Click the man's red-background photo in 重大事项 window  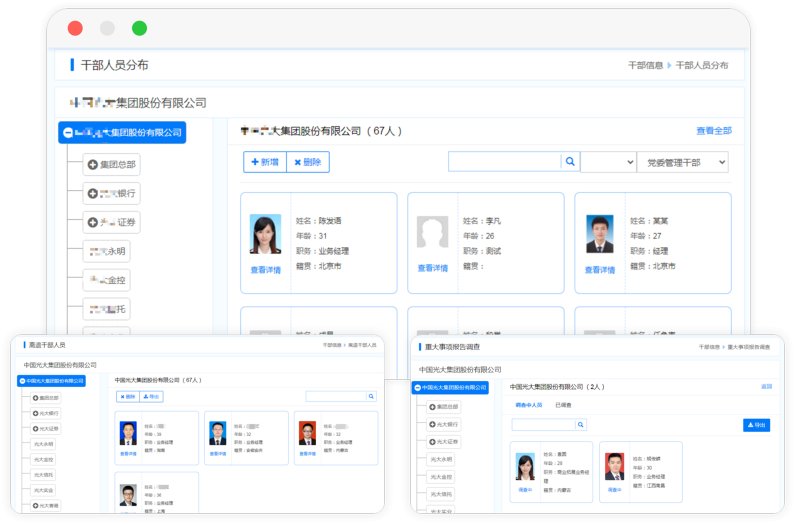tap(615, 466)
